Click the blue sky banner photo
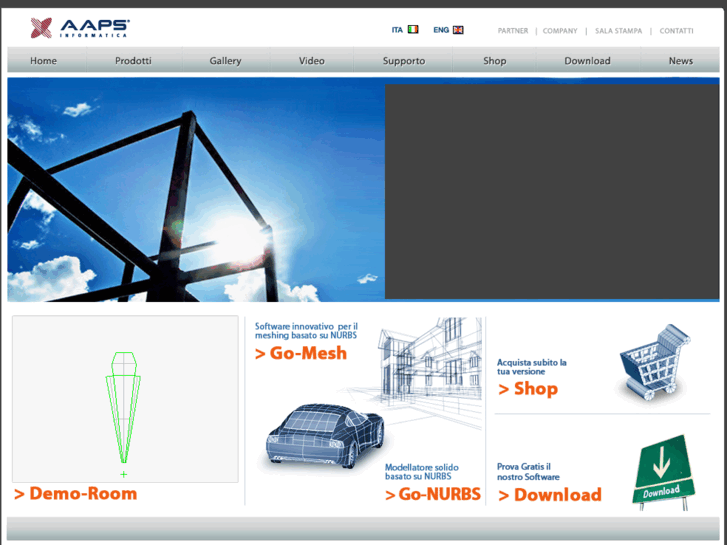The height and width of the screenshot is (545, 727). coord(196,190)
